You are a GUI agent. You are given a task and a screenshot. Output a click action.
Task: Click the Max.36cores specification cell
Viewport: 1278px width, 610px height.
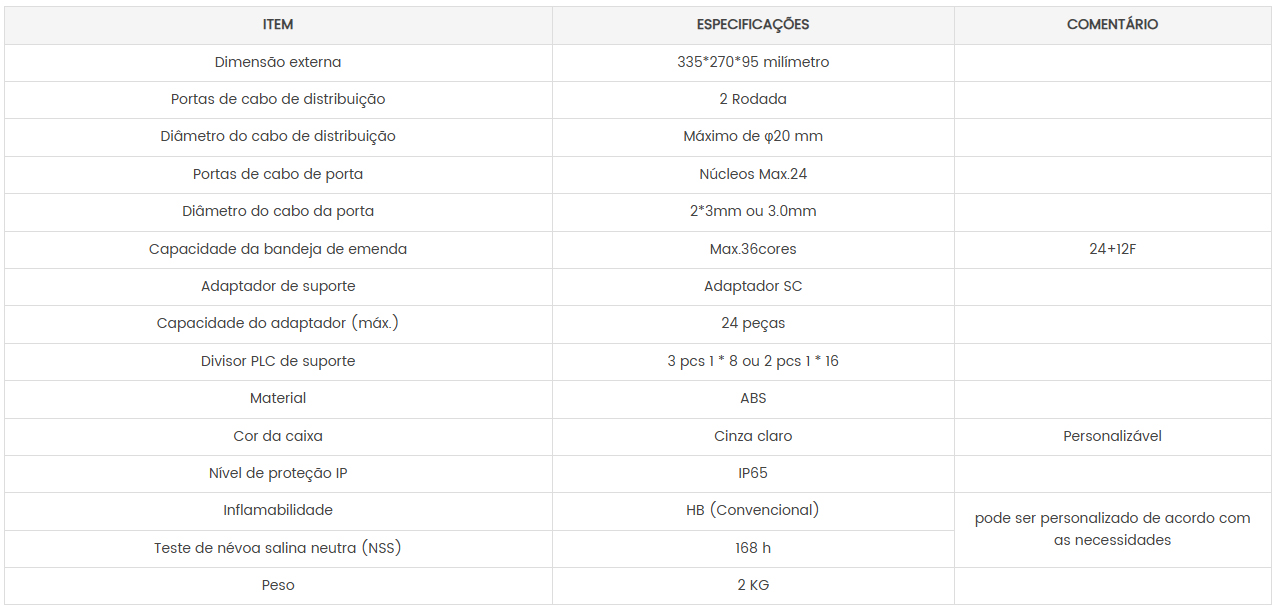tap(753, 249)
